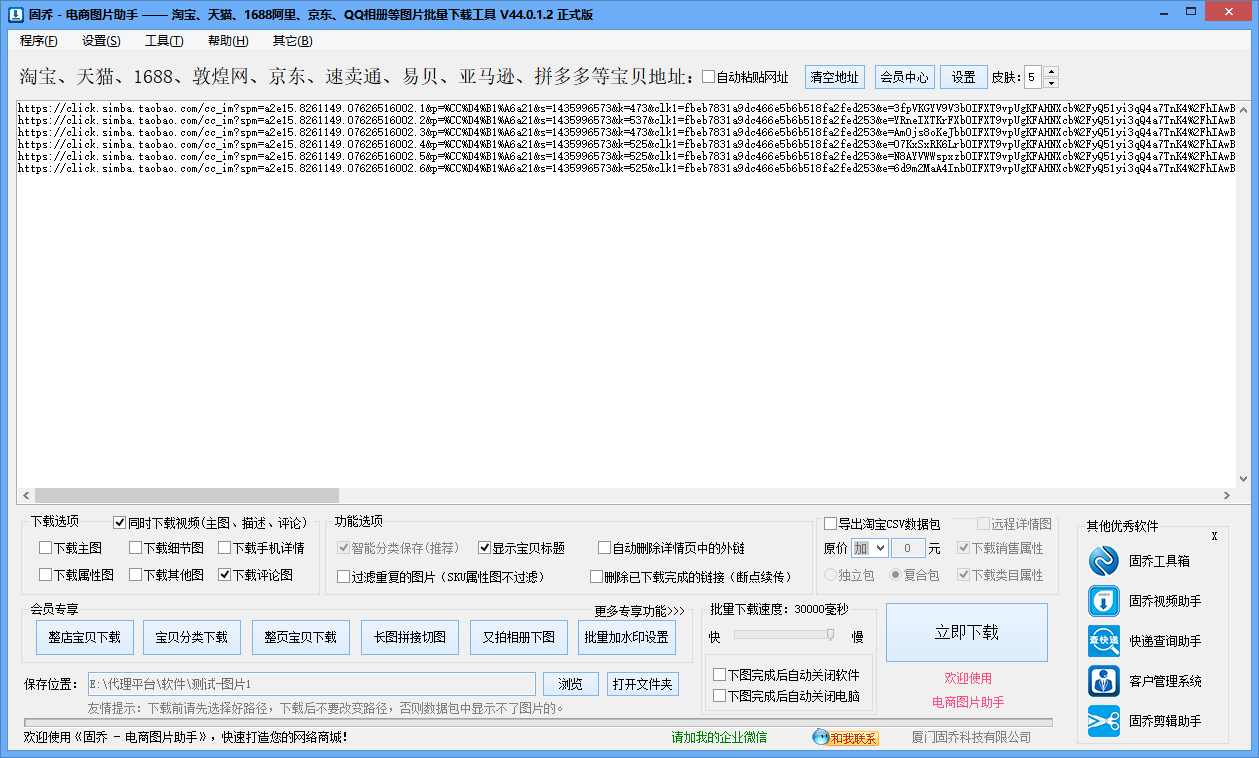This screenshot has height=758, width=1259.
Task: Open the 原价 加 dropdown
Action: [869, 548]
